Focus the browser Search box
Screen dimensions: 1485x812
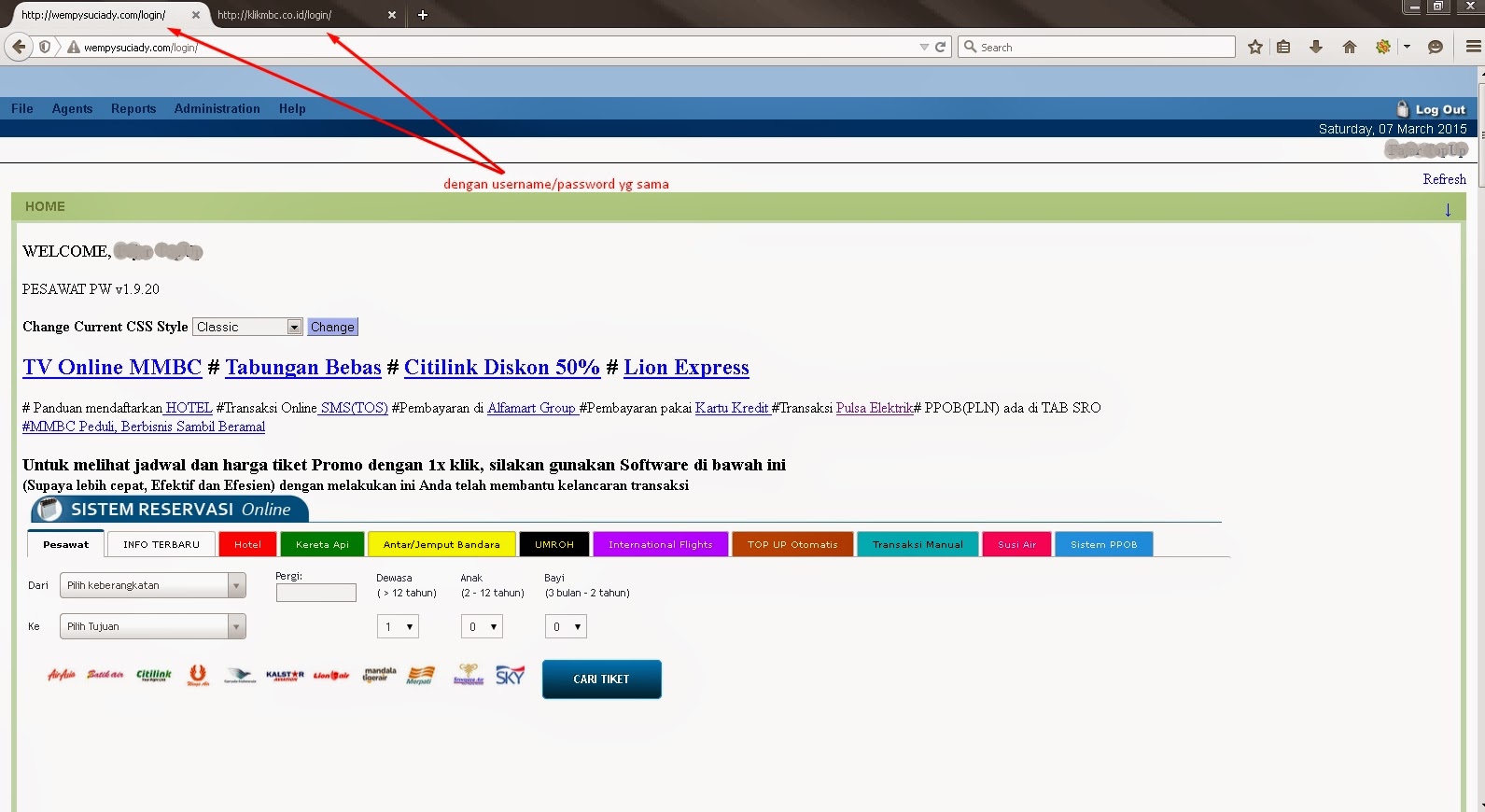pos(1097,47)
